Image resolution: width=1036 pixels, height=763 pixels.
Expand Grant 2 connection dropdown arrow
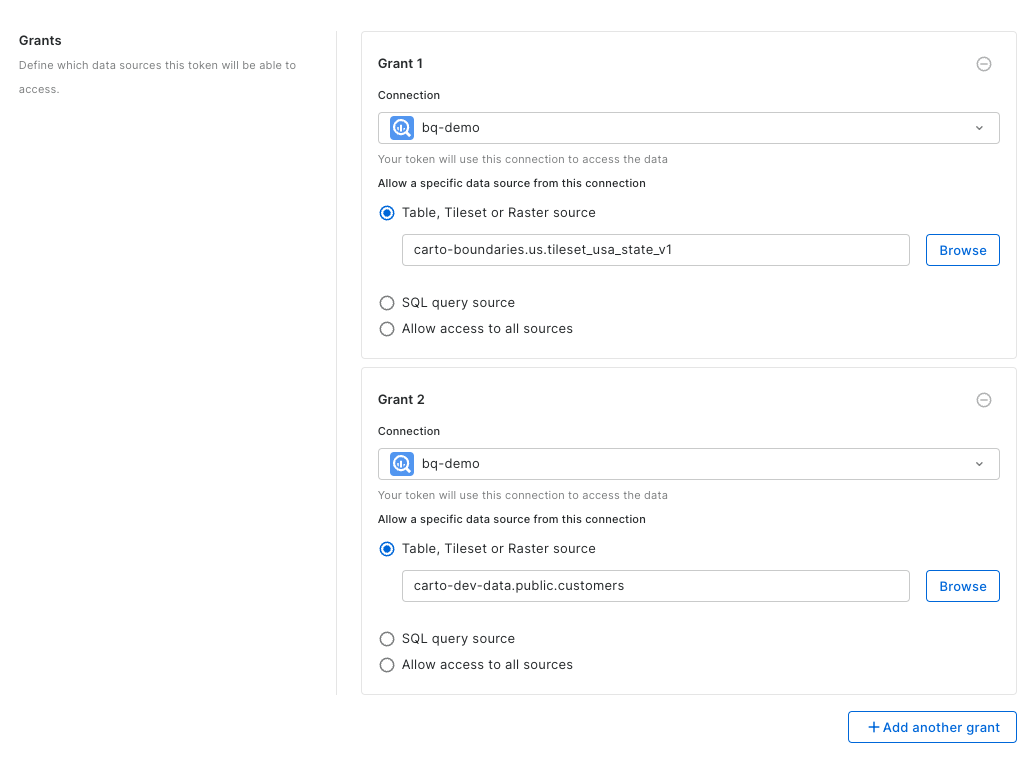(979, 464)
